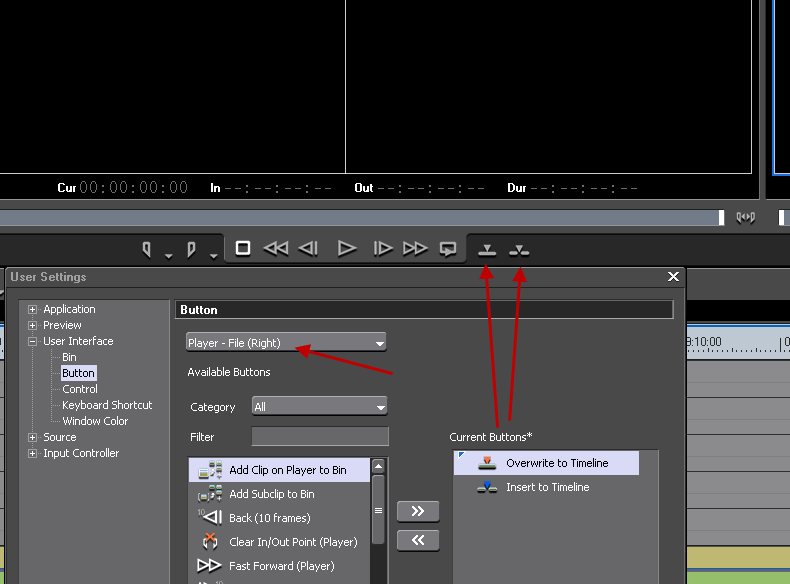This screenshot has width=790, height=584.
Task: Collapse the User Interface tree node
Action: [x=33, y=342]
